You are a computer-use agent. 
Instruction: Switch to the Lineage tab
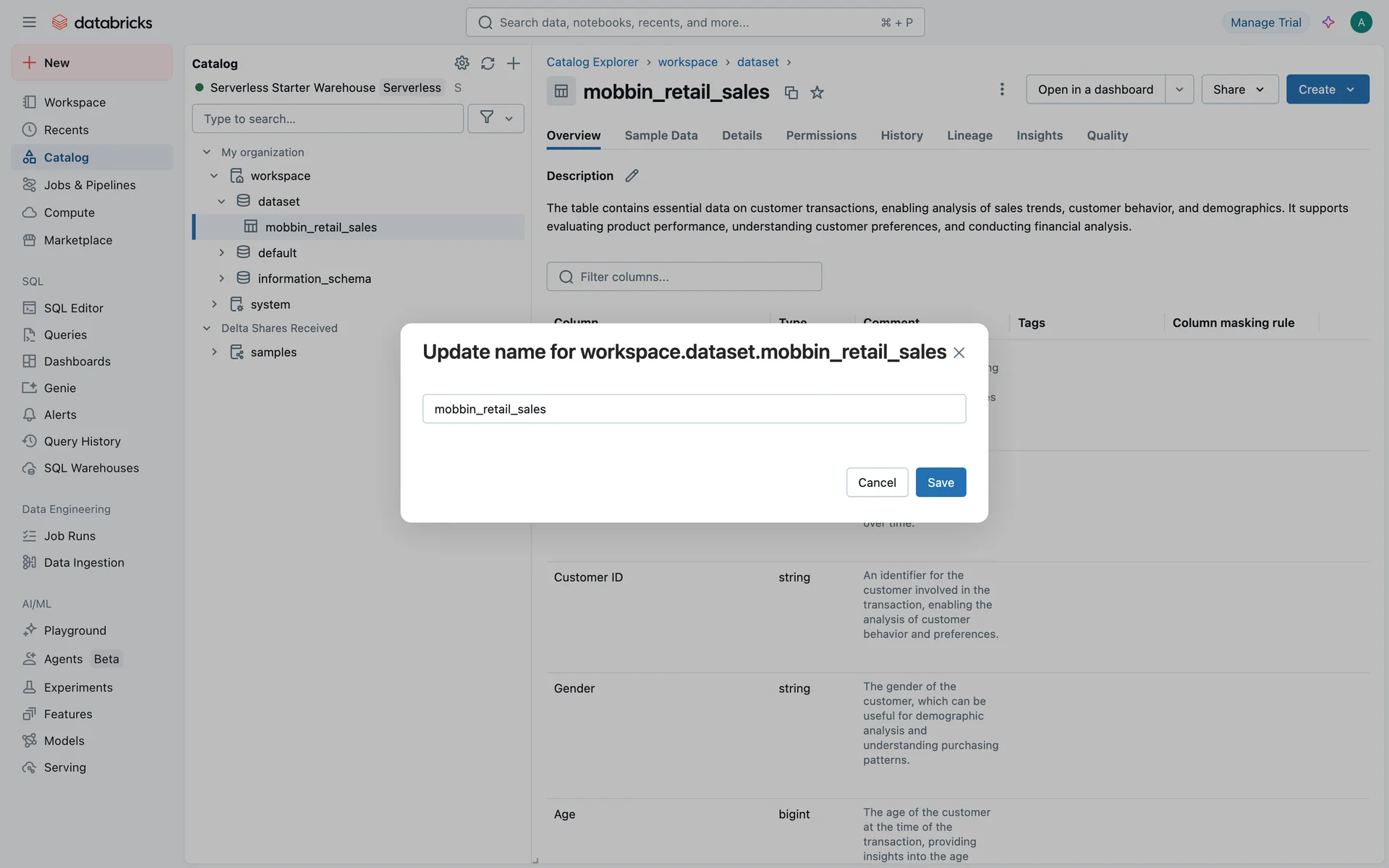(x=969, y=135)
